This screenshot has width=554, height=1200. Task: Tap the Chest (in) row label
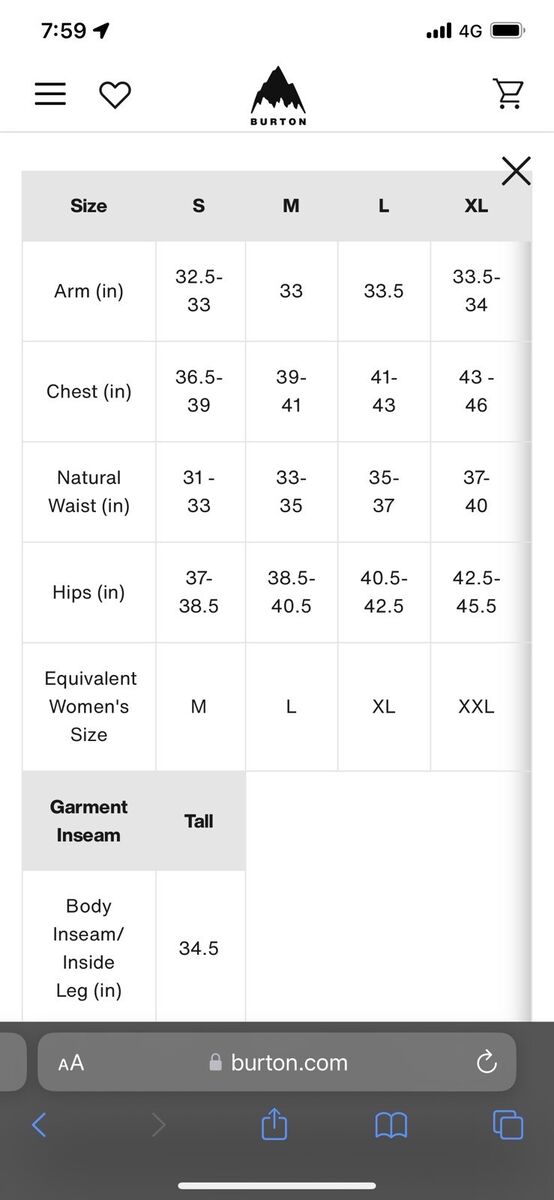(x=89, y=392)
